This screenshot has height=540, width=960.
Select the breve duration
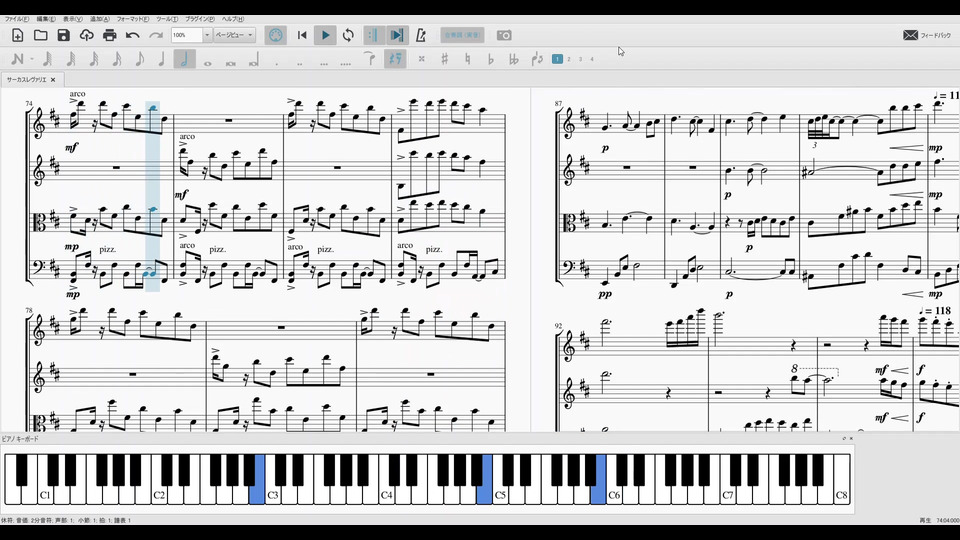231,62
